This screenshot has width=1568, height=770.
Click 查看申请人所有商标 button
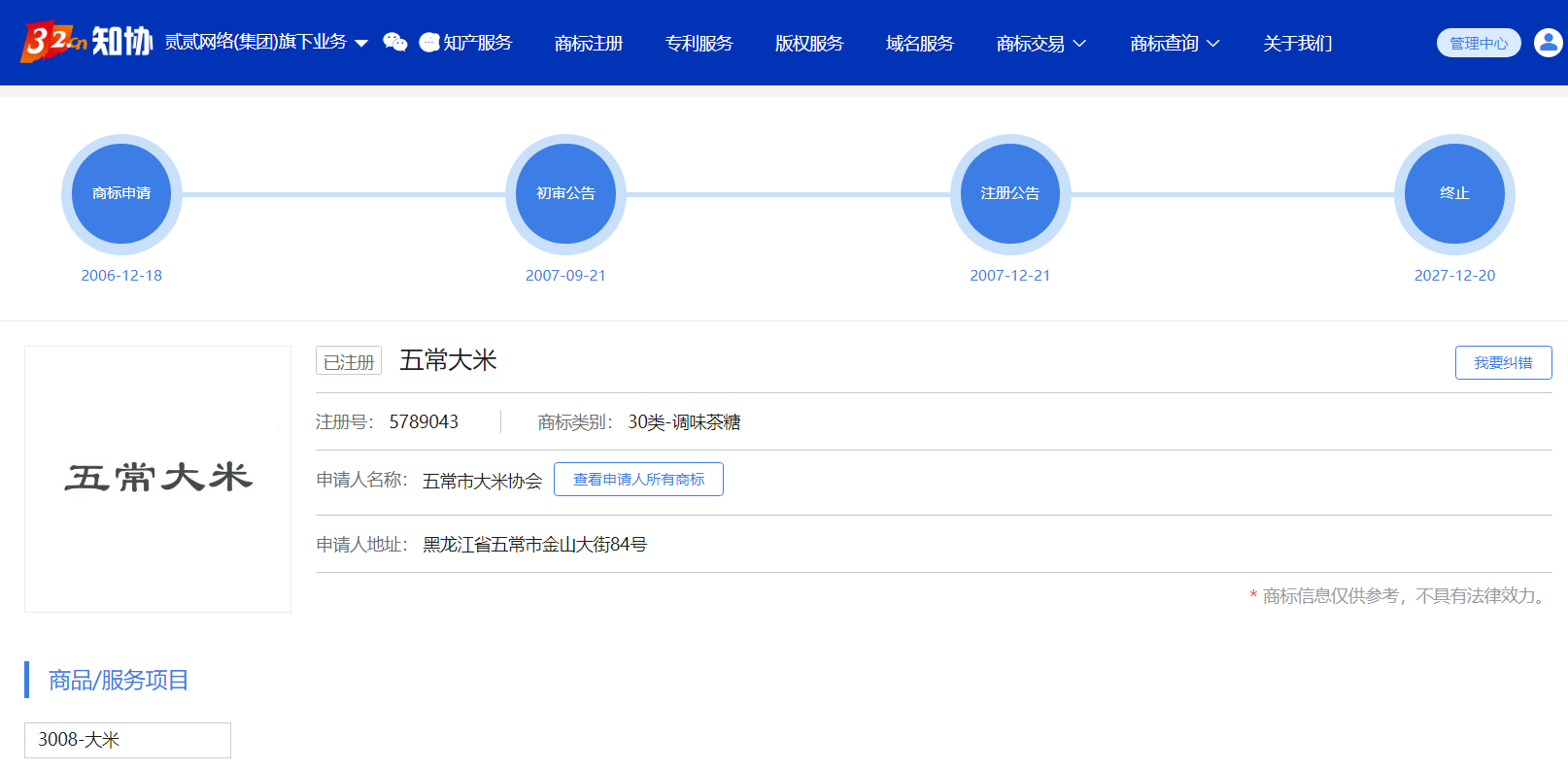[638, 479]
